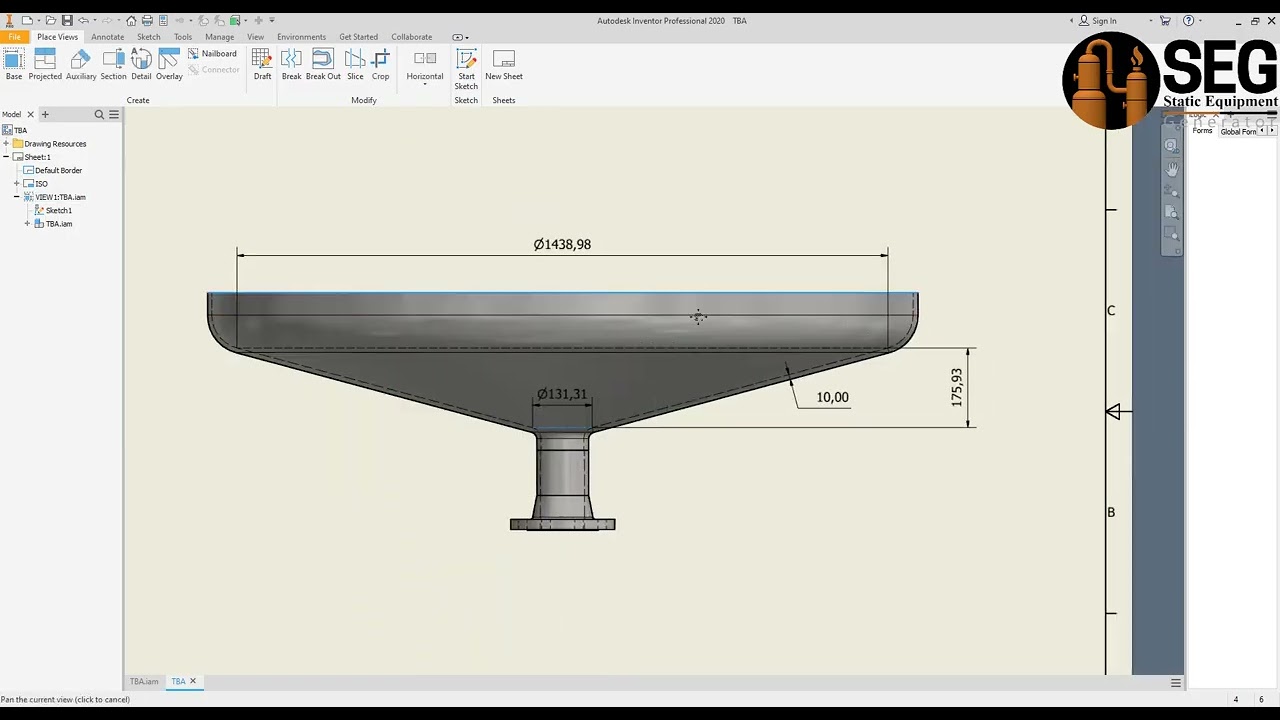
Task: Collapse the VIEW1:TBA.iam node
Action: coord(17,197)
